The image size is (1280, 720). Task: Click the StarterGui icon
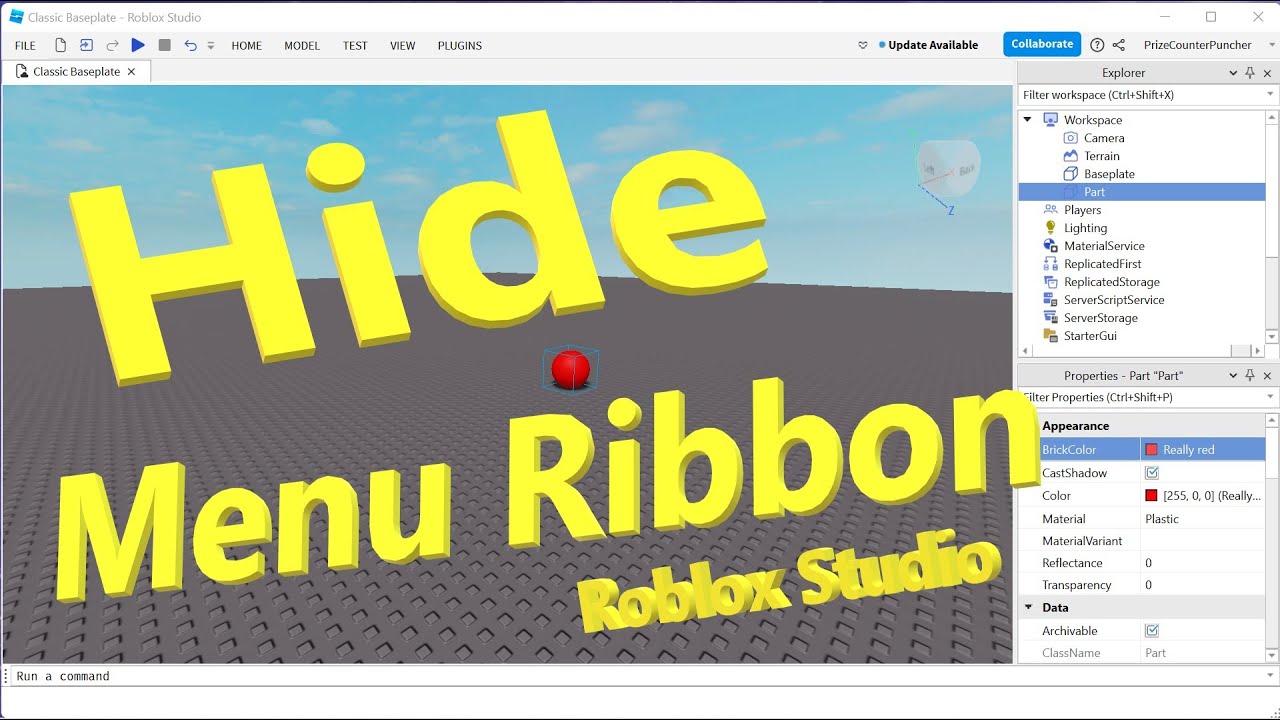pos(1050,336)
